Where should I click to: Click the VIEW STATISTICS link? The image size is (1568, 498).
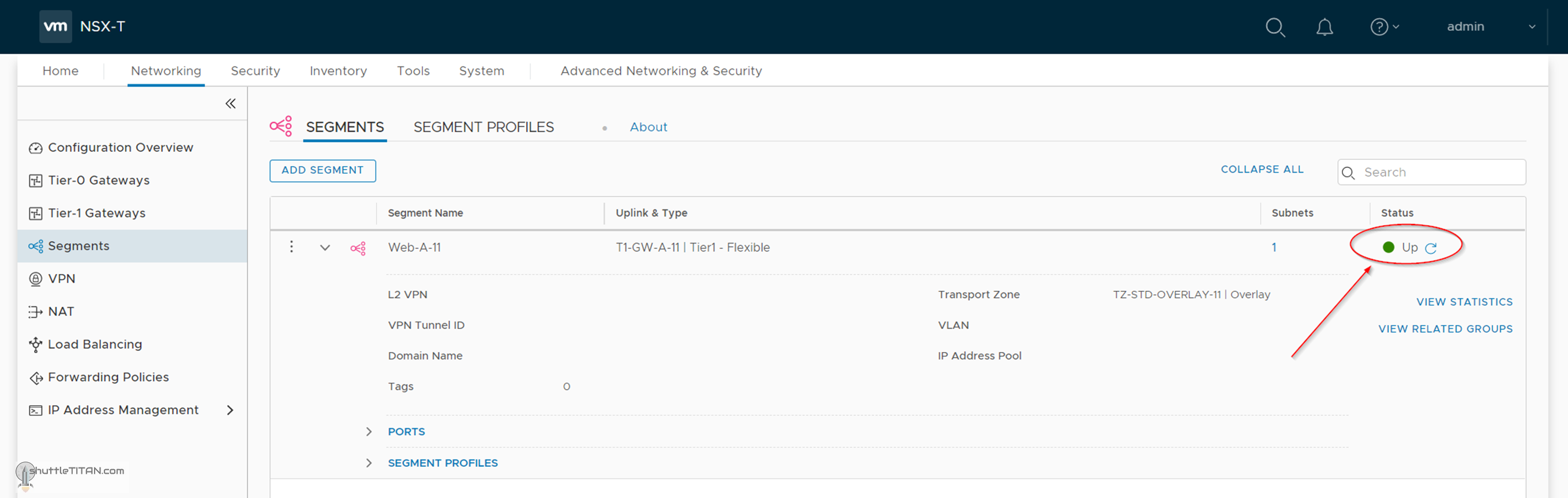[x=1464, y=302]
